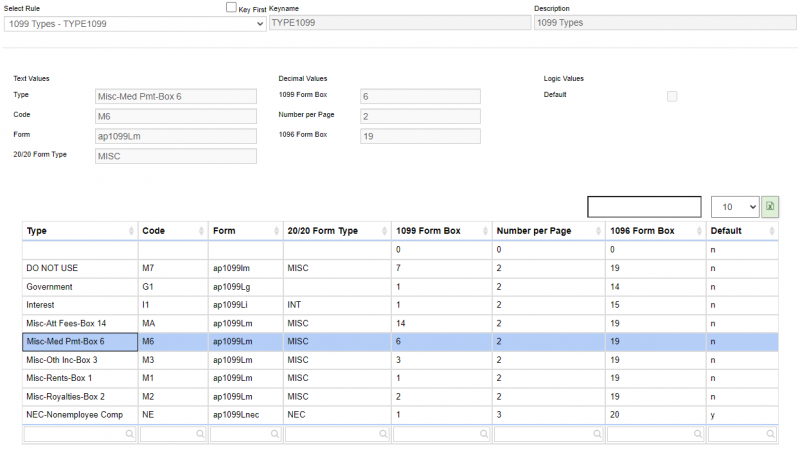
Task: Select the Misc-Att Fees-Box 14 row
Action: click(80, 323)
